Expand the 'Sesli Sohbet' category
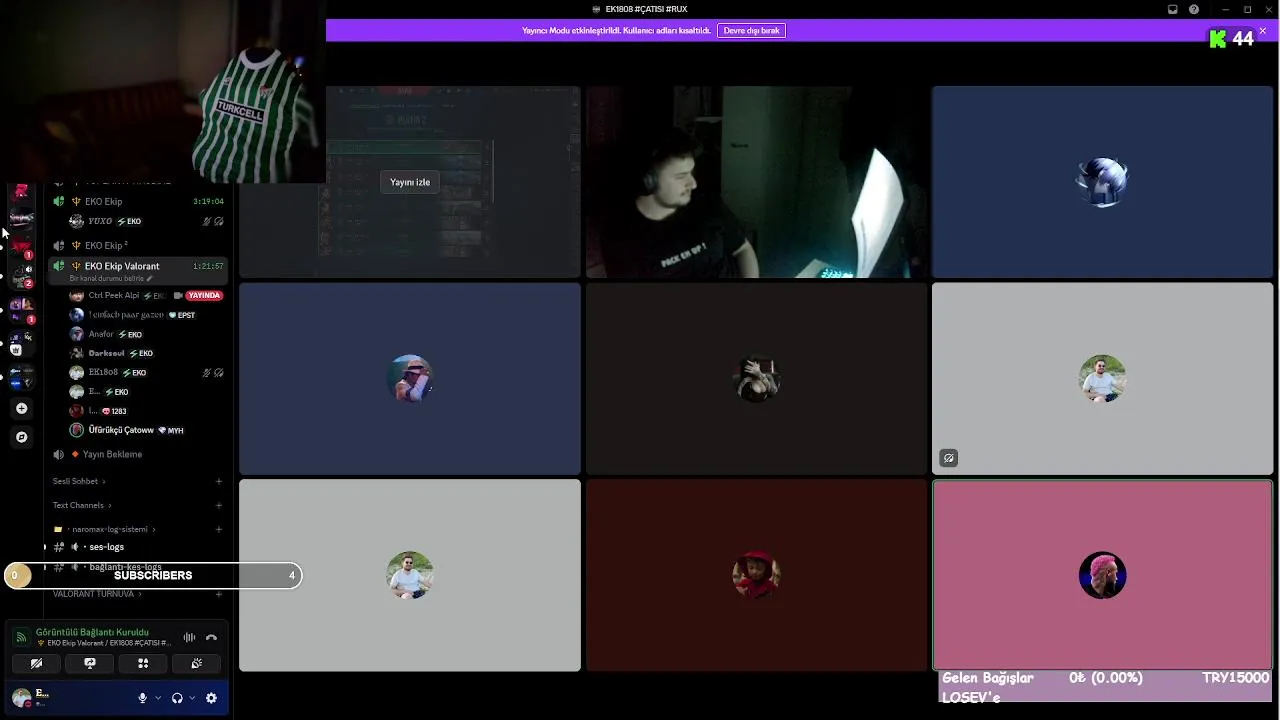The height and width of the screenshot is (720, 1280). (x=78, y=481)
